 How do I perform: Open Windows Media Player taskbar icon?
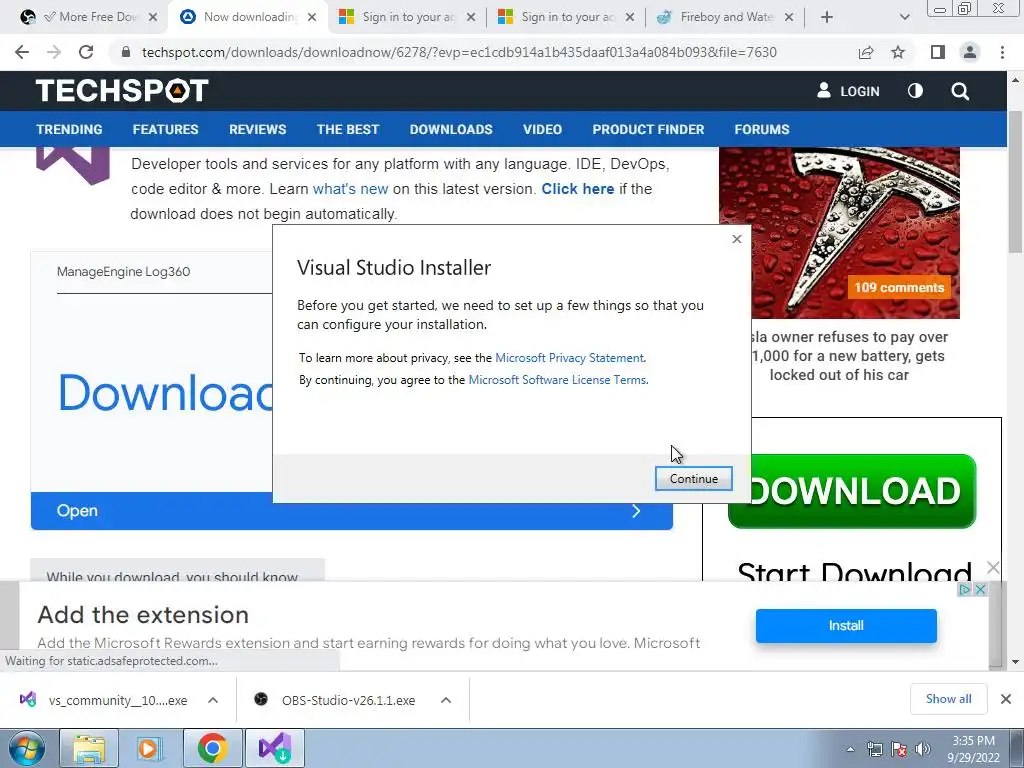coord(150,748)
